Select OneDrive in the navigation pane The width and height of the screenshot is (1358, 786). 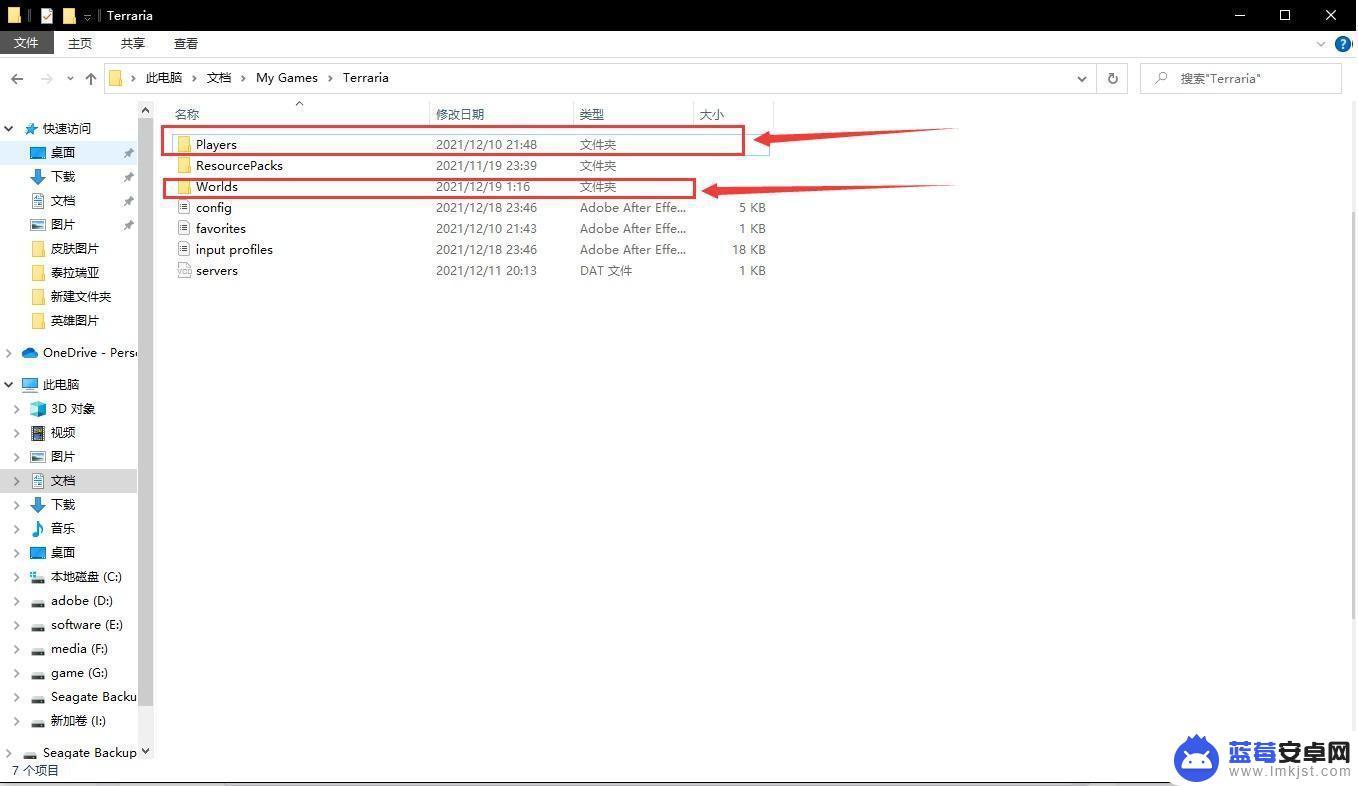[89, 352]
